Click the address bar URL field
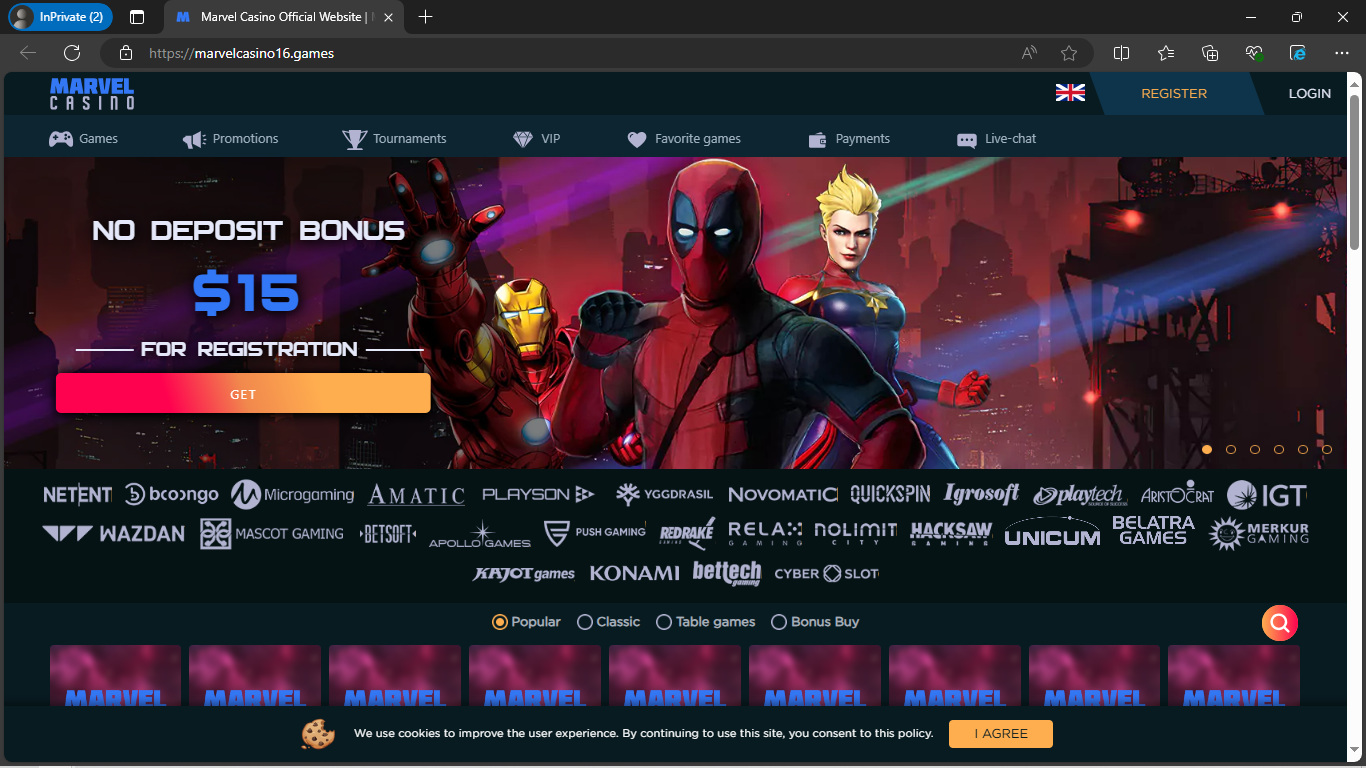The width and height of the screenshot is (1366, 768). 560,53
